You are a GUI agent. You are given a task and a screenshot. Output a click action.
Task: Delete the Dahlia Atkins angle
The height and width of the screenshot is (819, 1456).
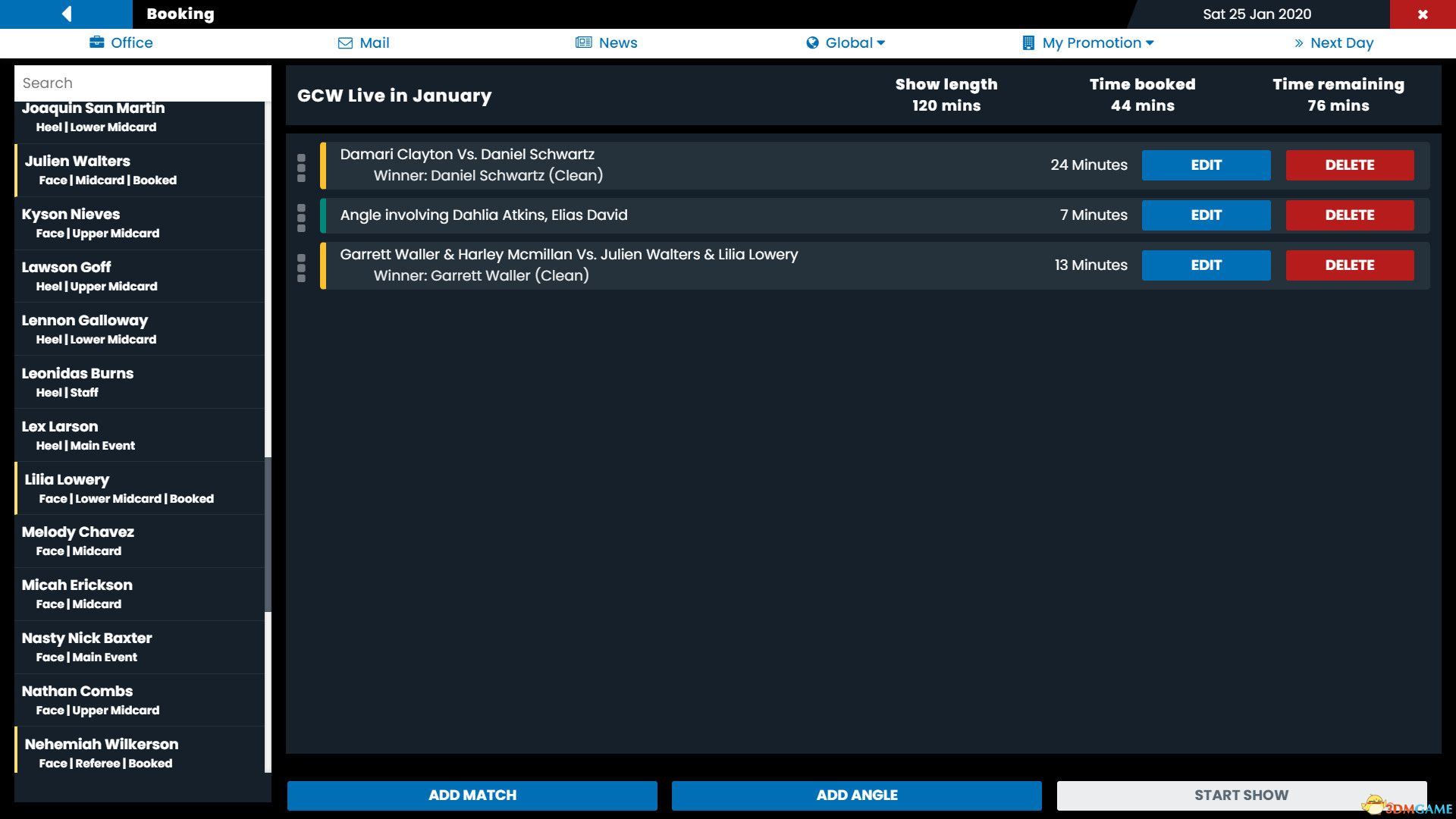pyautogui.click(x=1349, y=215)
